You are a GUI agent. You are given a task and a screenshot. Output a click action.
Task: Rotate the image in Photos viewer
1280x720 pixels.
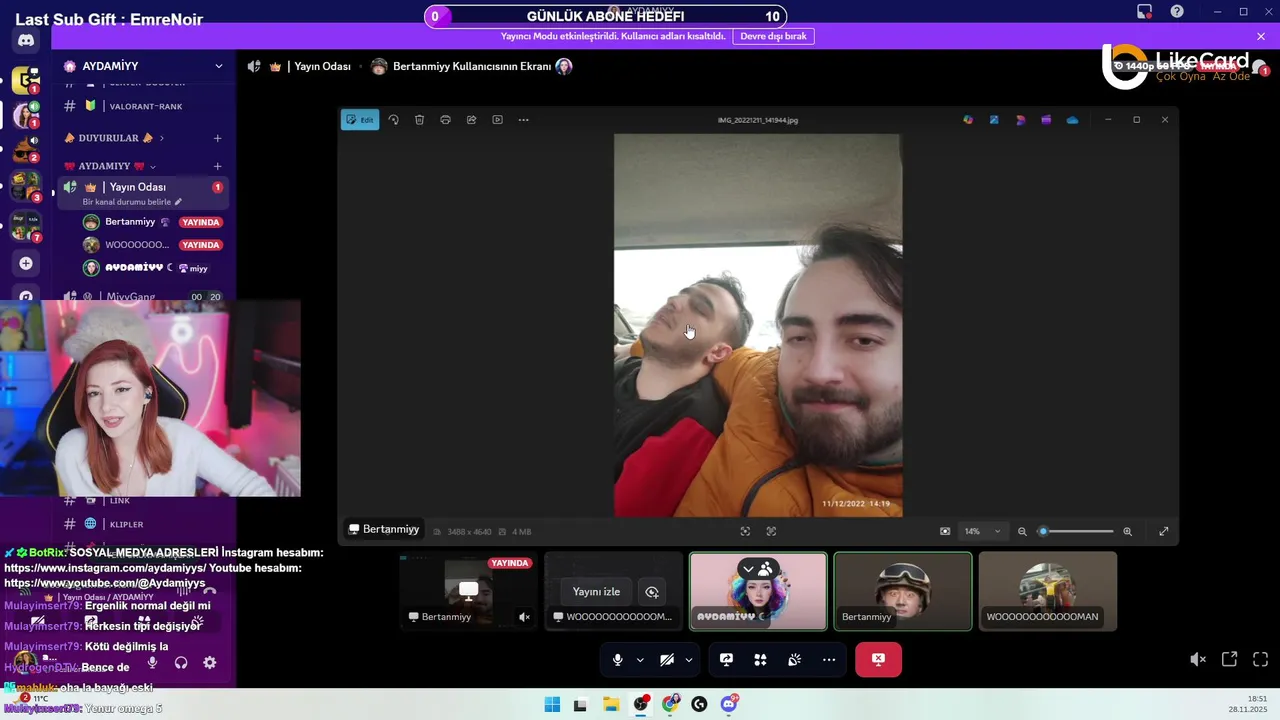(393, 120)
